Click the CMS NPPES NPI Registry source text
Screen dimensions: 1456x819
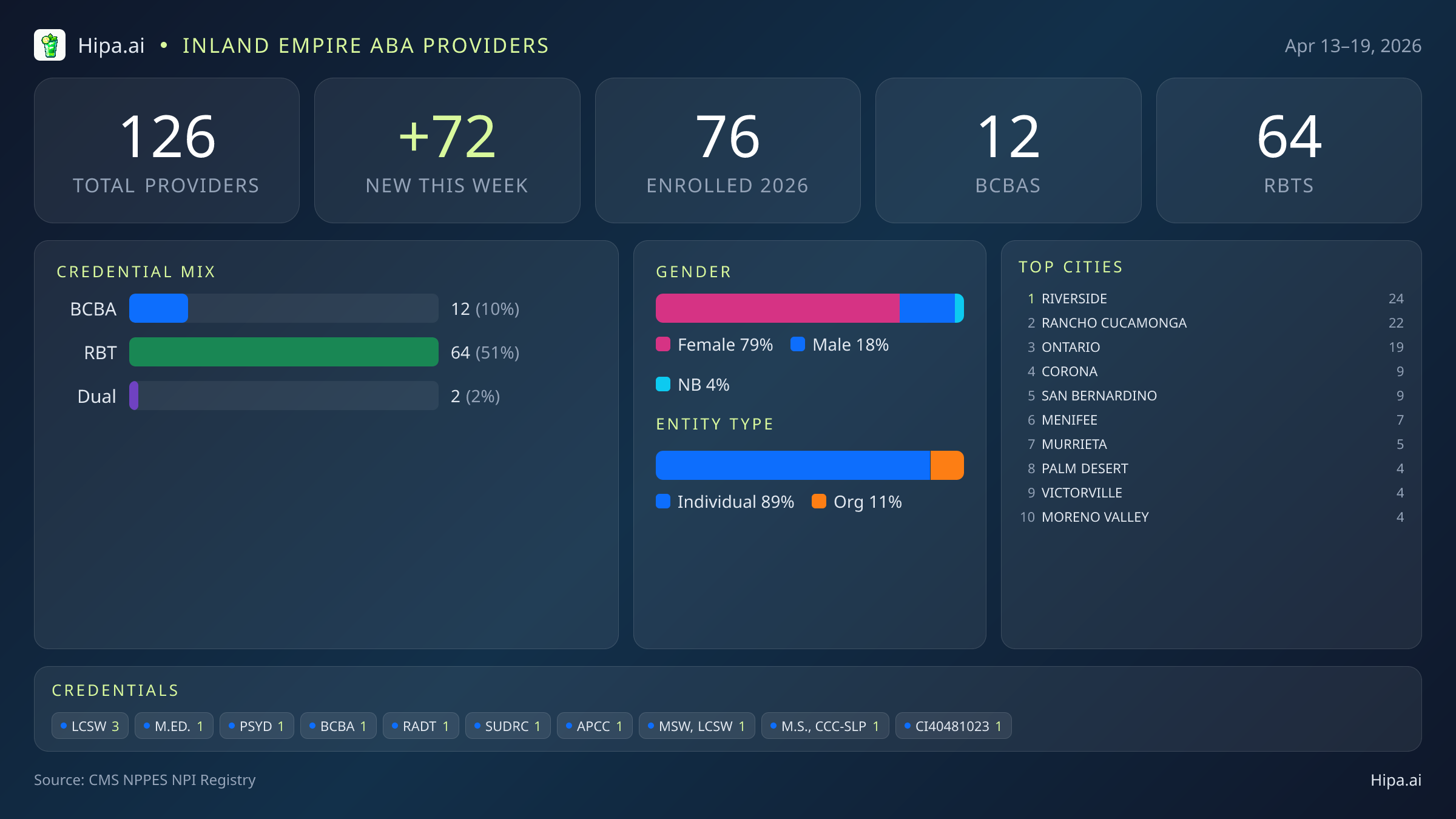pos(145,780)
